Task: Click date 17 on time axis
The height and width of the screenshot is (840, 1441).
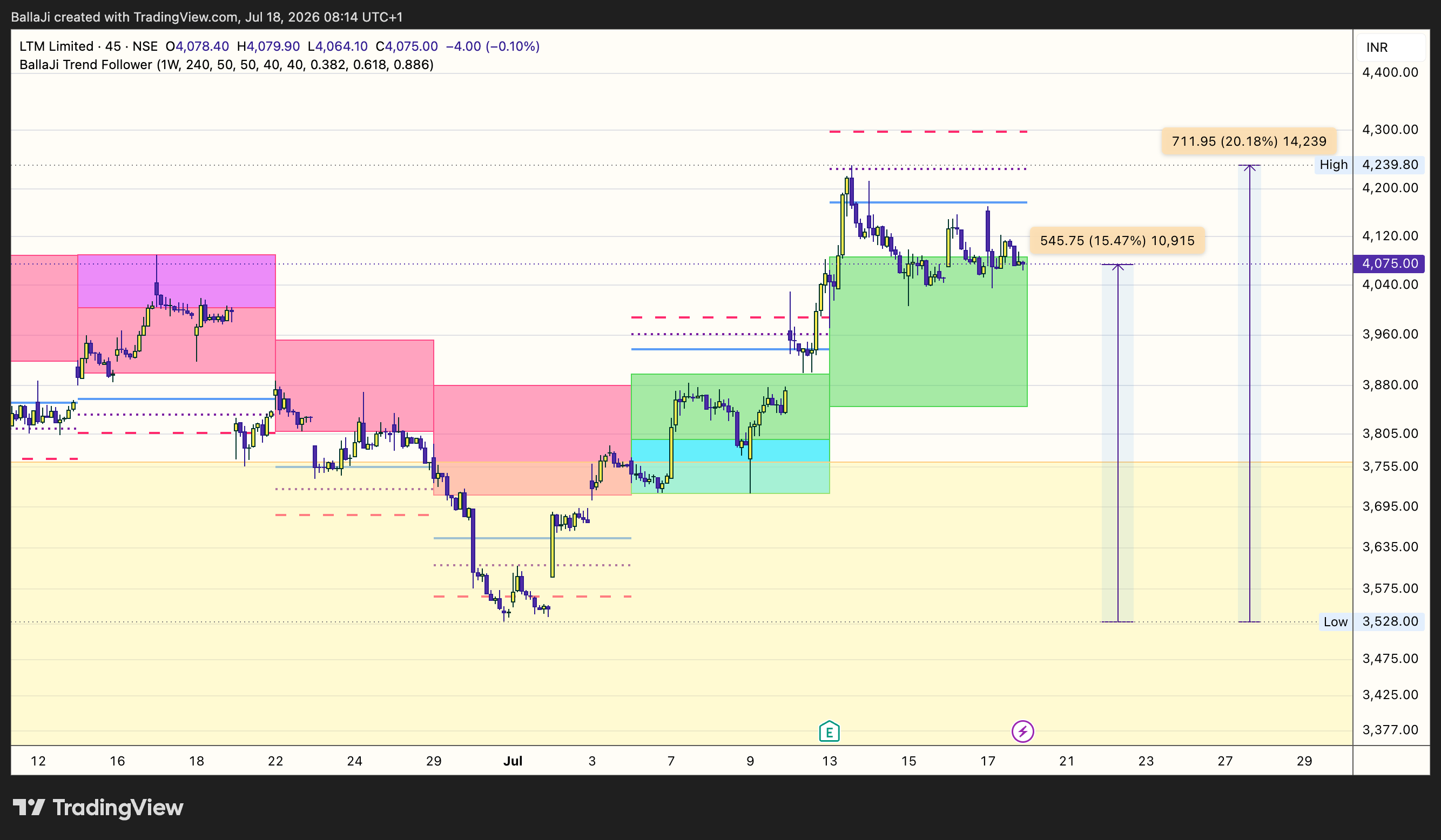Action: click(987, 761)
